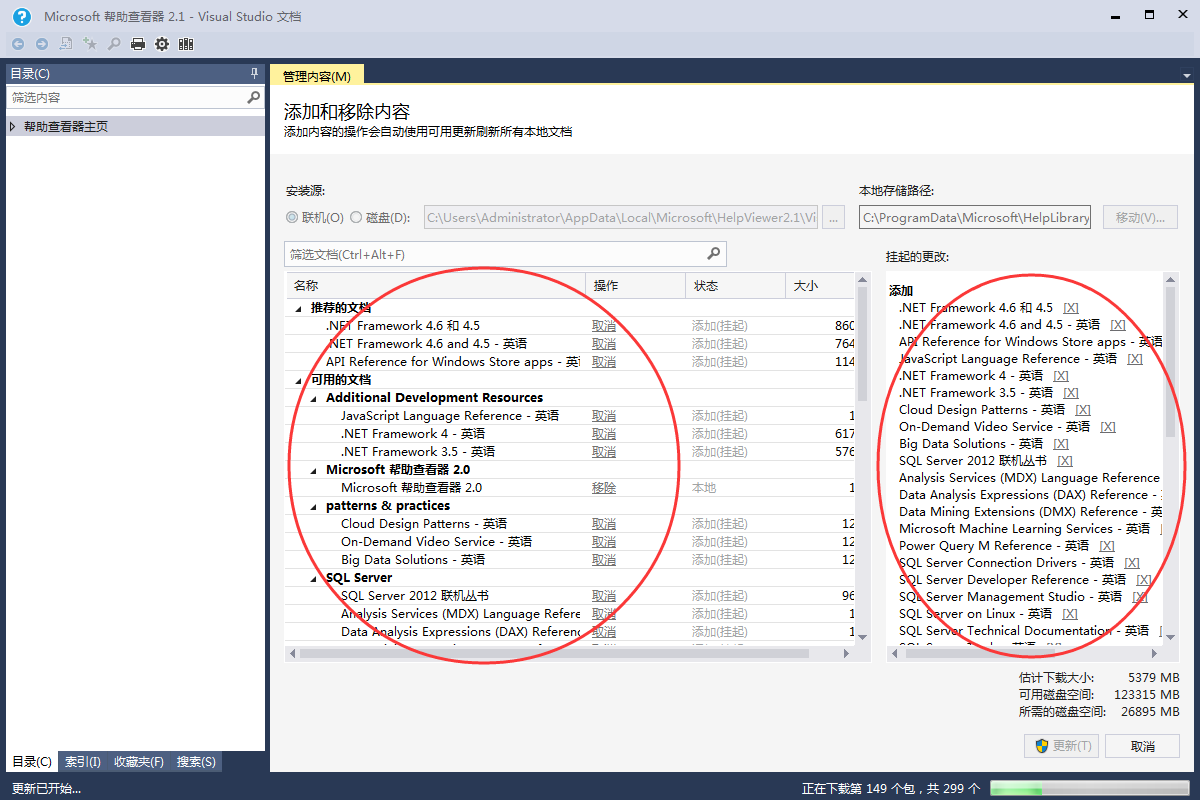Collapse the 推荐的文档 group
The height and width of the screenshot is (800, 1200).
(299, 308)
